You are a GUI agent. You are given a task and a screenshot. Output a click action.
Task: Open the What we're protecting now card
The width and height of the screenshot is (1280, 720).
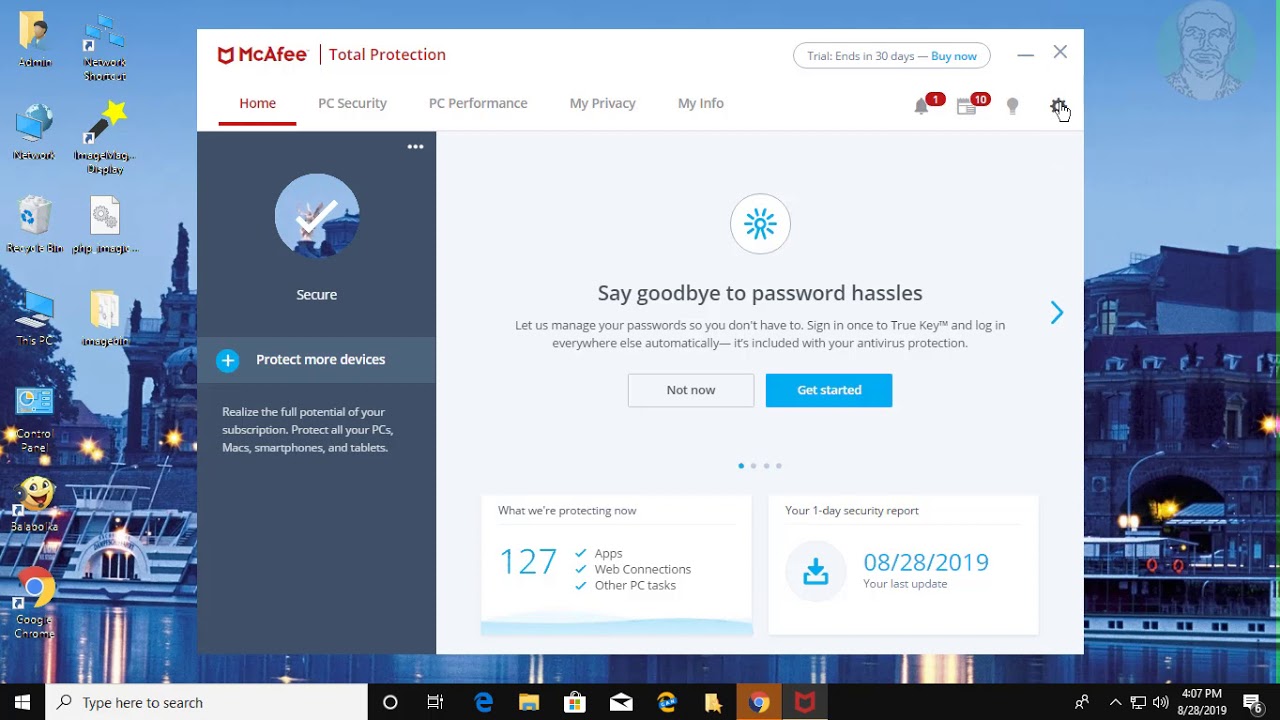click(x=616, y=565)
